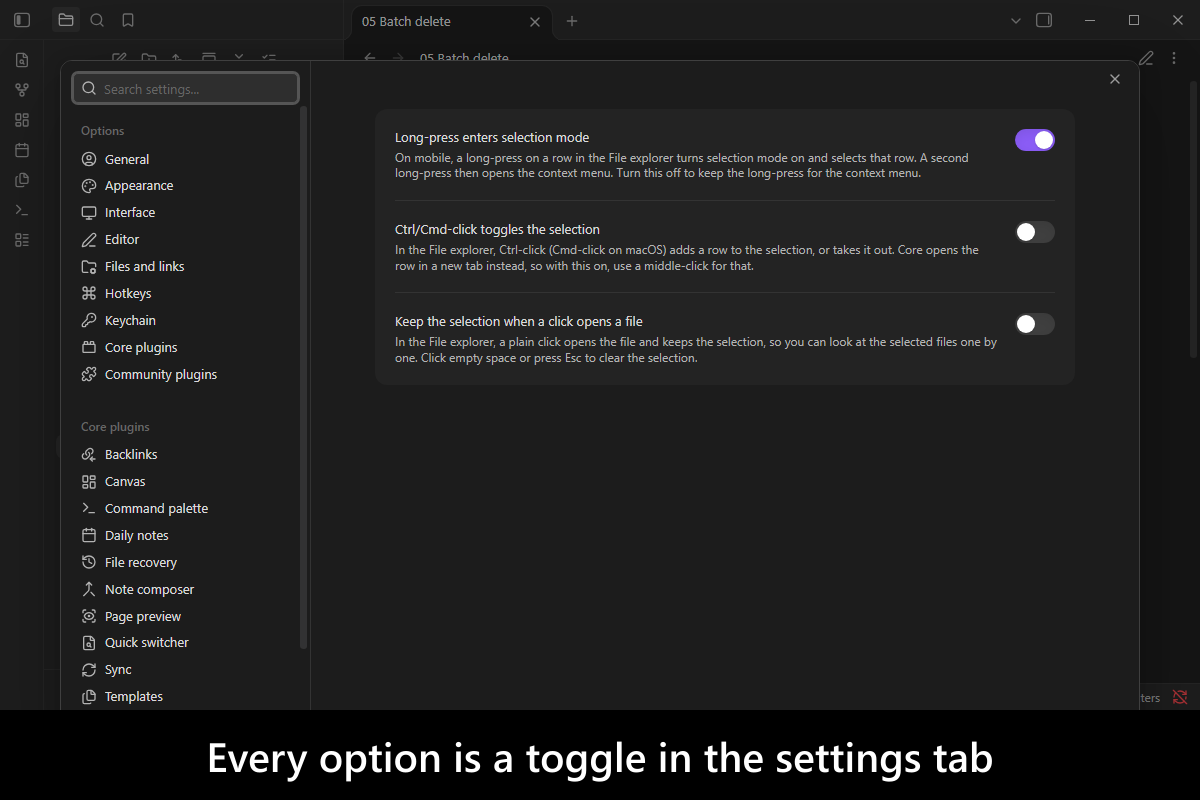Screen dimensions: 1200x800
Task: Click "Keep the selection when a click opens a file" heading
Action: coord(518,322)
